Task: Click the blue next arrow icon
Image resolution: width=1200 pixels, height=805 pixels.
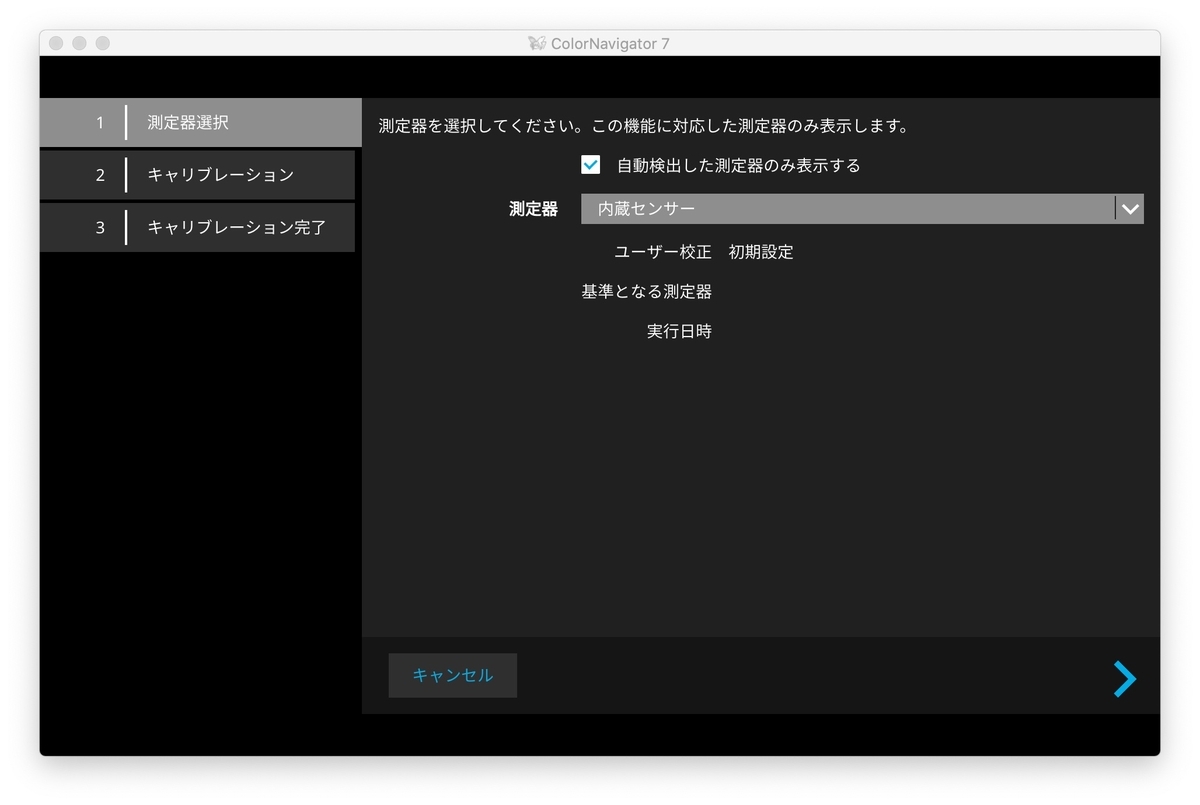Action: [x=1125, y=678]
